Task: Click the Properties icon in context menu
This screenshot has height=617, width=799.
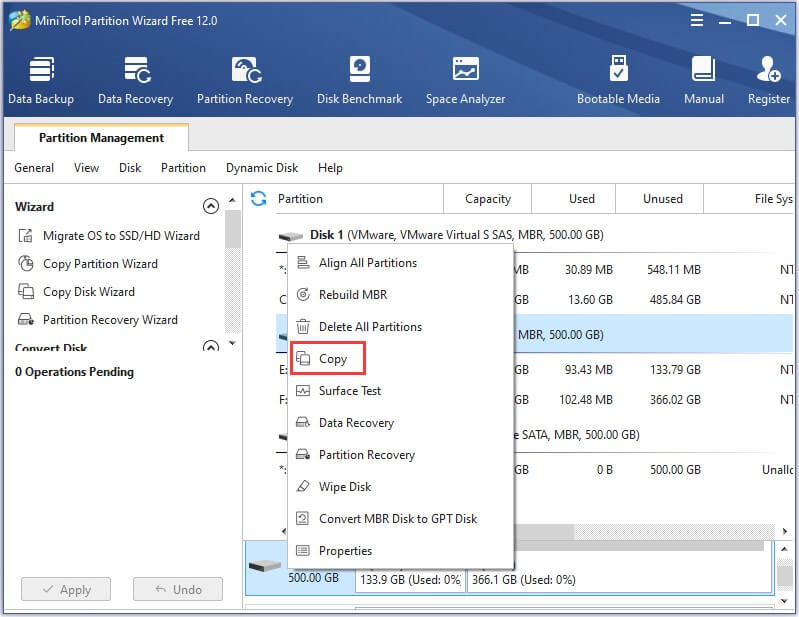Action: coord(303,550)
